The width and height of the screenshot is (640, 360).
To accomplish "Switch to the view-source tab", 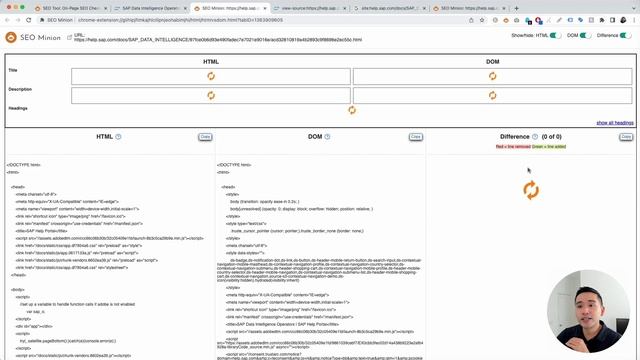I will (309, 8).
